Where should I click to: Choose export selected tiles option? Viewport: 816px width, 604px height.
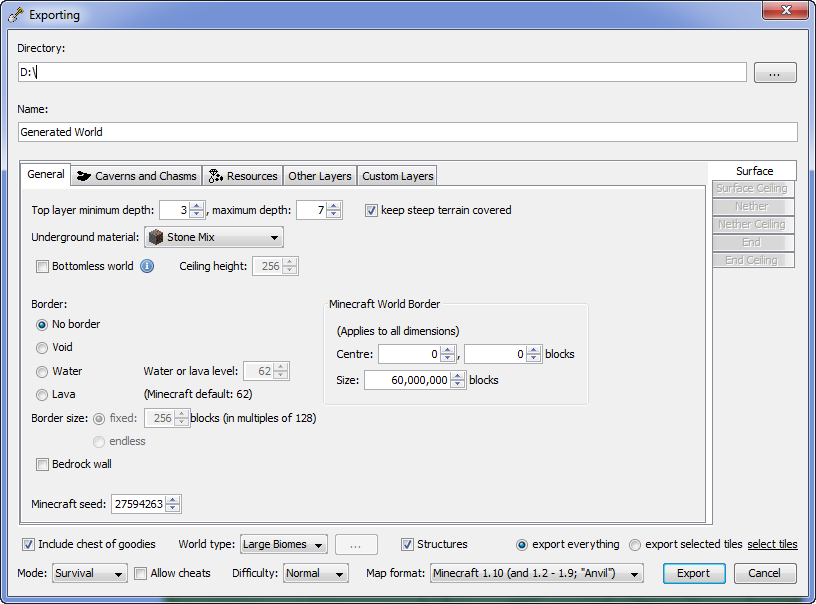[x=635, y=545]
